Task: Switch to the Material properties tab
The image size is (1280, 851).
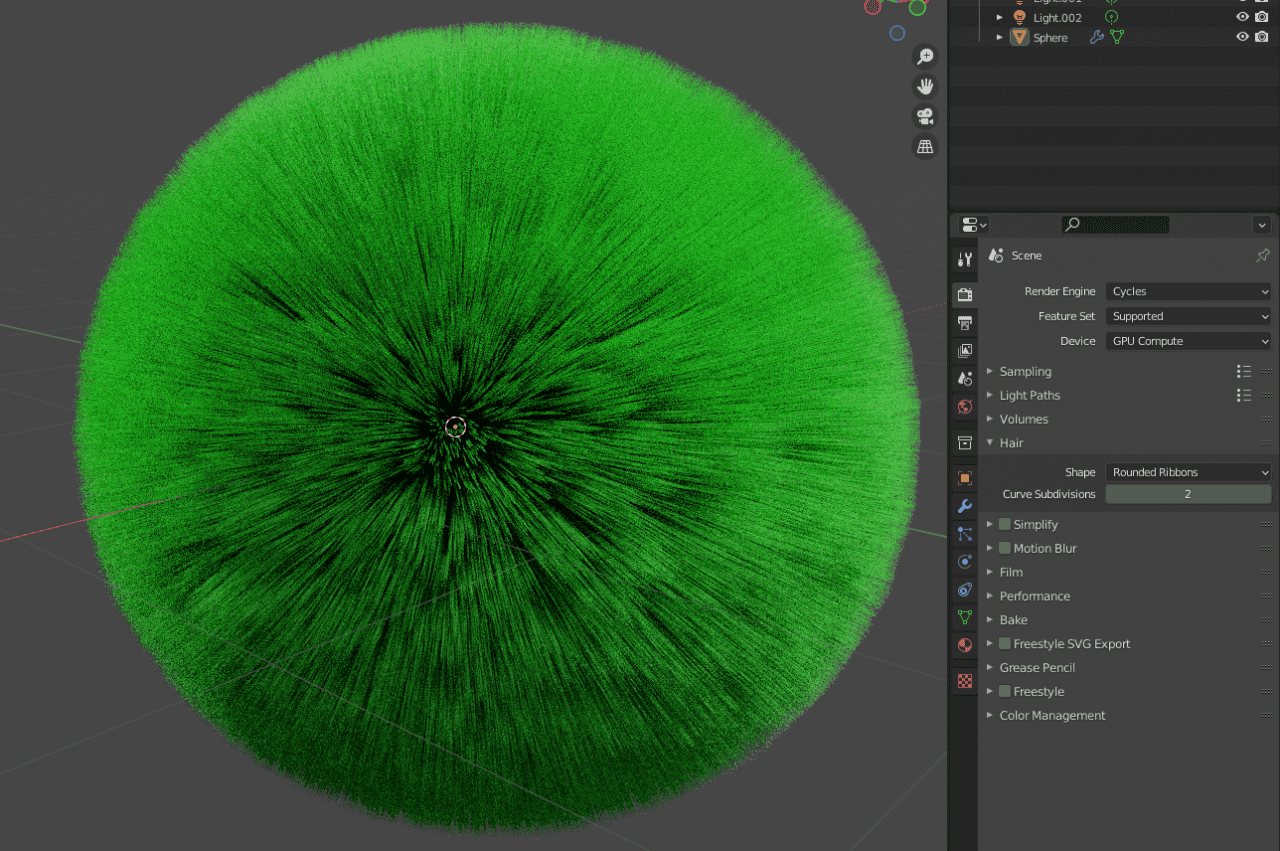Action: (965, 645)
